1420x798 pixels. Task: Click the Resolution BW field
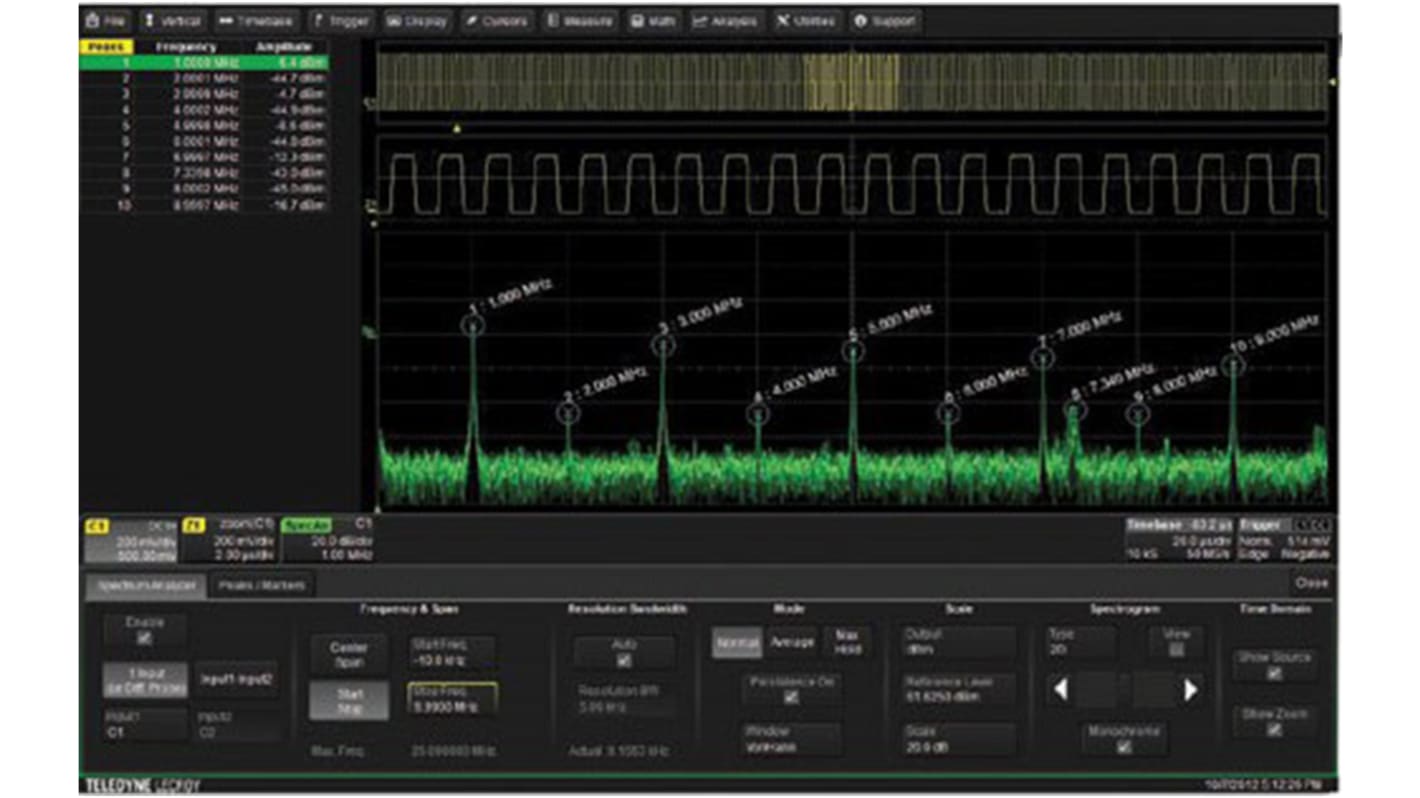pos(624,700)
